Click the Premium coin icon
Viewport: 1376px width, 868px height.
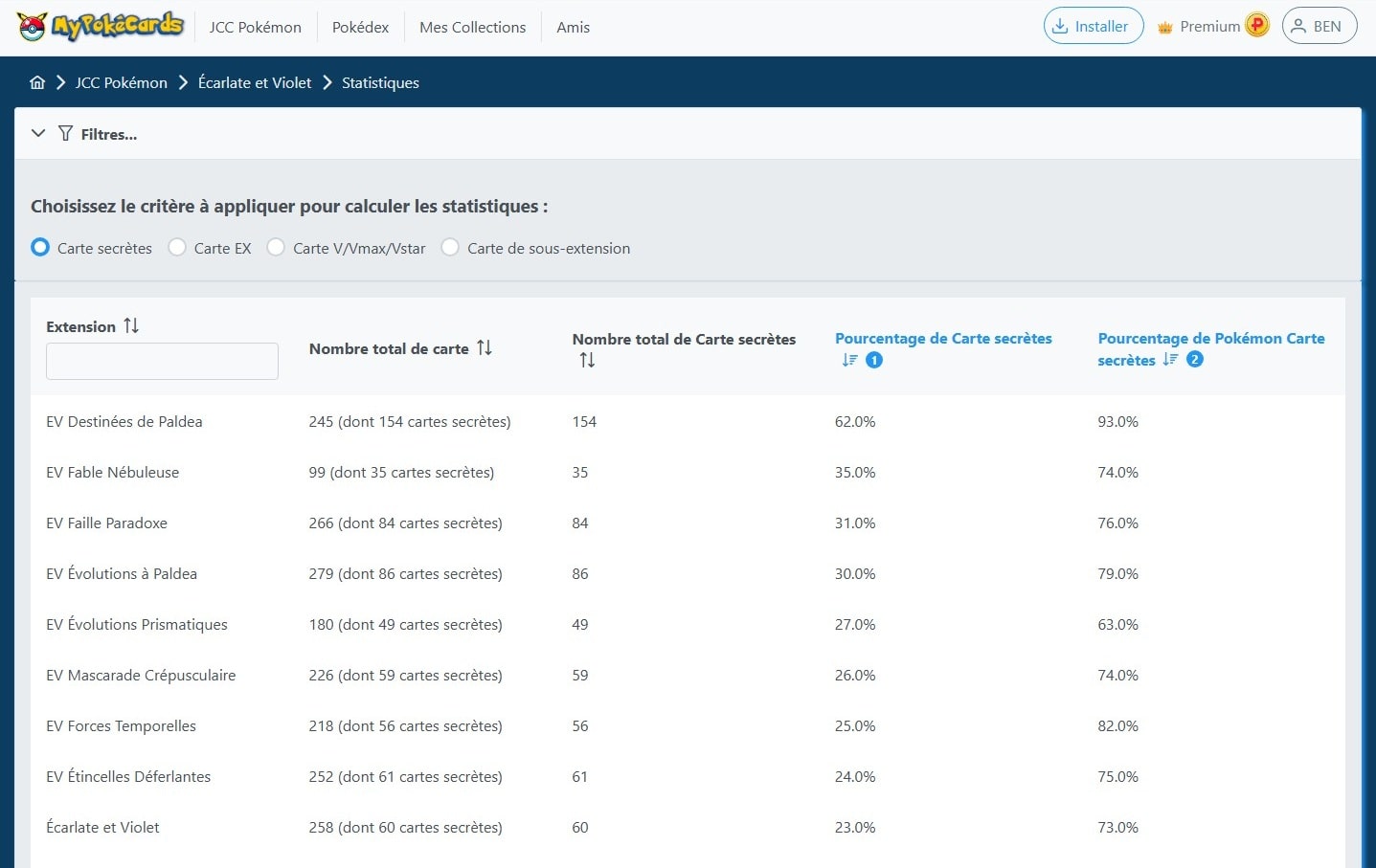click(x=1257, y=26)
